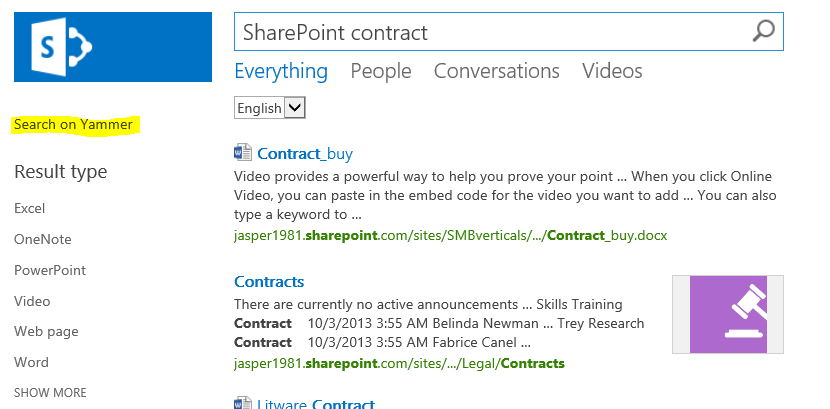The height and width of the screenshot is (409, 830).
Task: Filter results by PowerPoint type
Action: tap(50, 270)
